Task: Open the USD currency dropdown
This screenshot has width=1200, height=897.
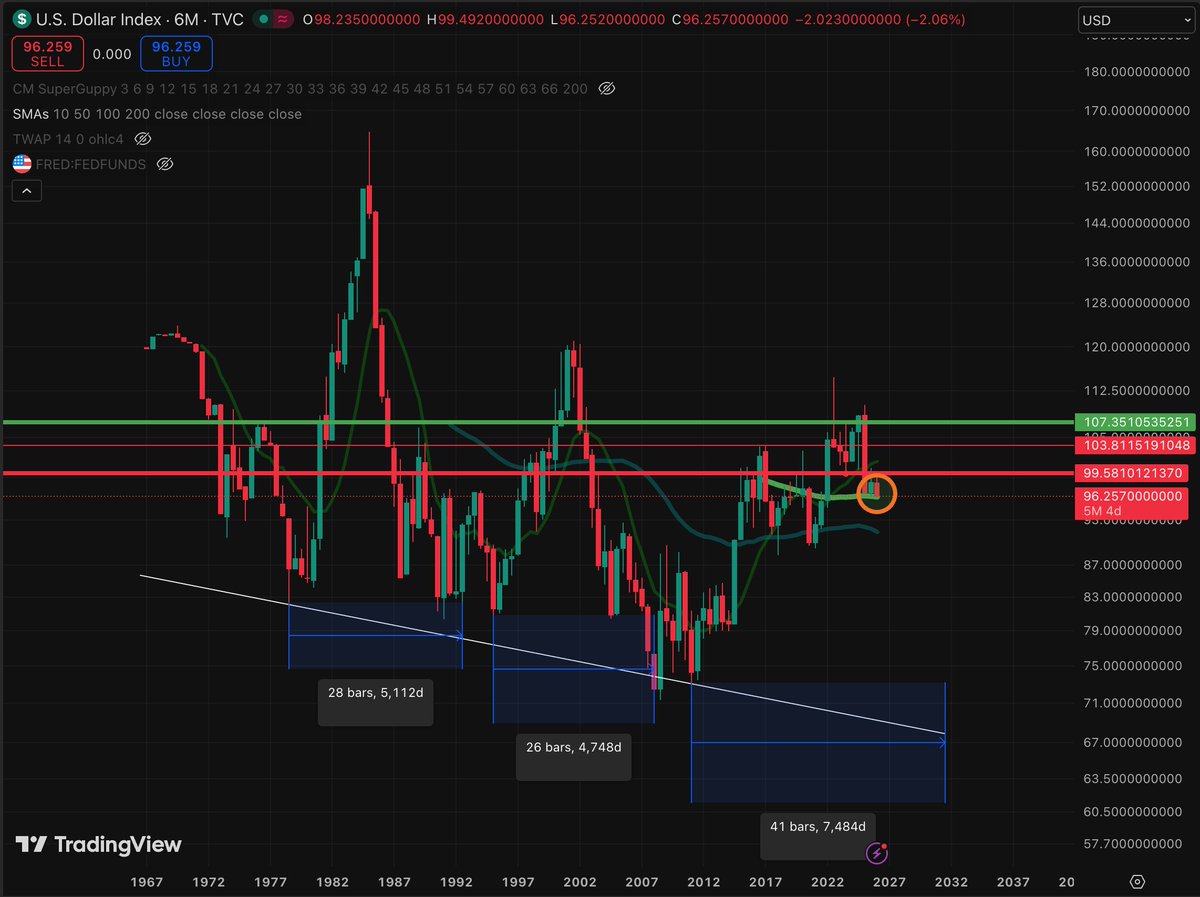Action: pos(1135,19)
